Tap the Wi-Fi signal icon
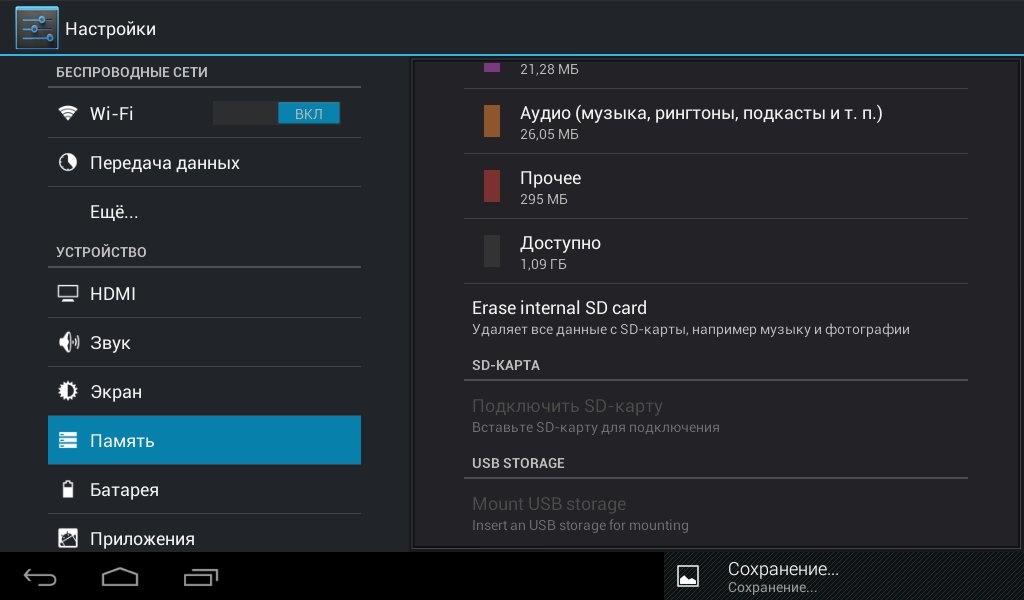 tap(68, 113)
